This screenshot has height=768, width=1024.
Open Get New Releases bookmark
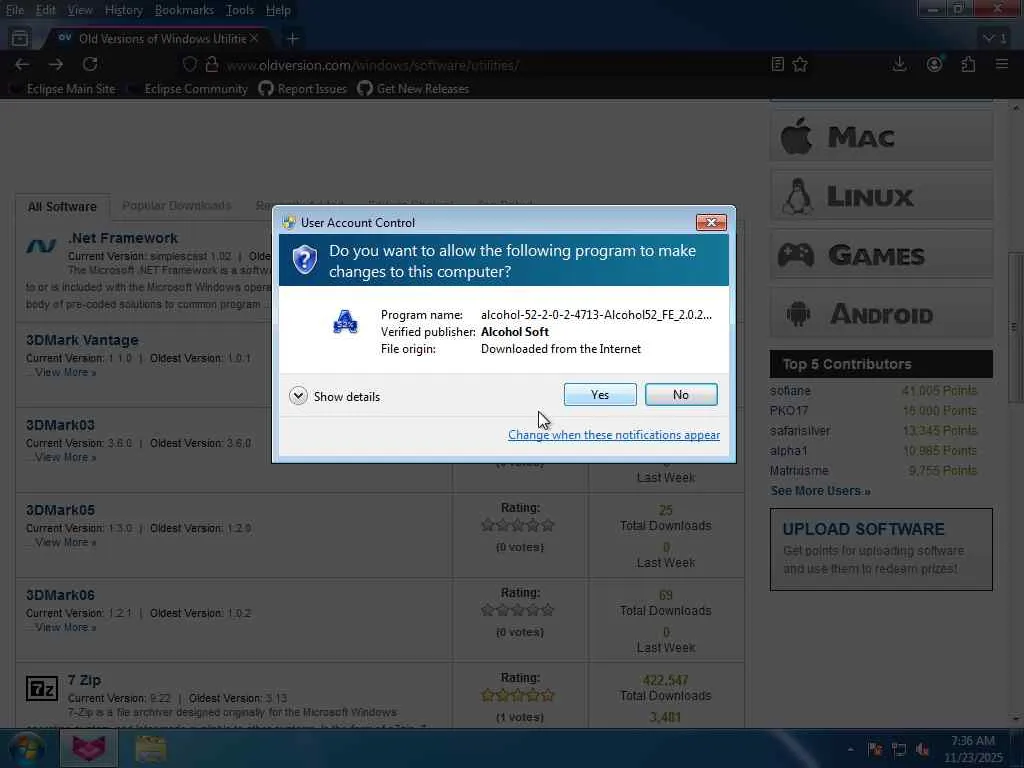[x=413, y=89]
